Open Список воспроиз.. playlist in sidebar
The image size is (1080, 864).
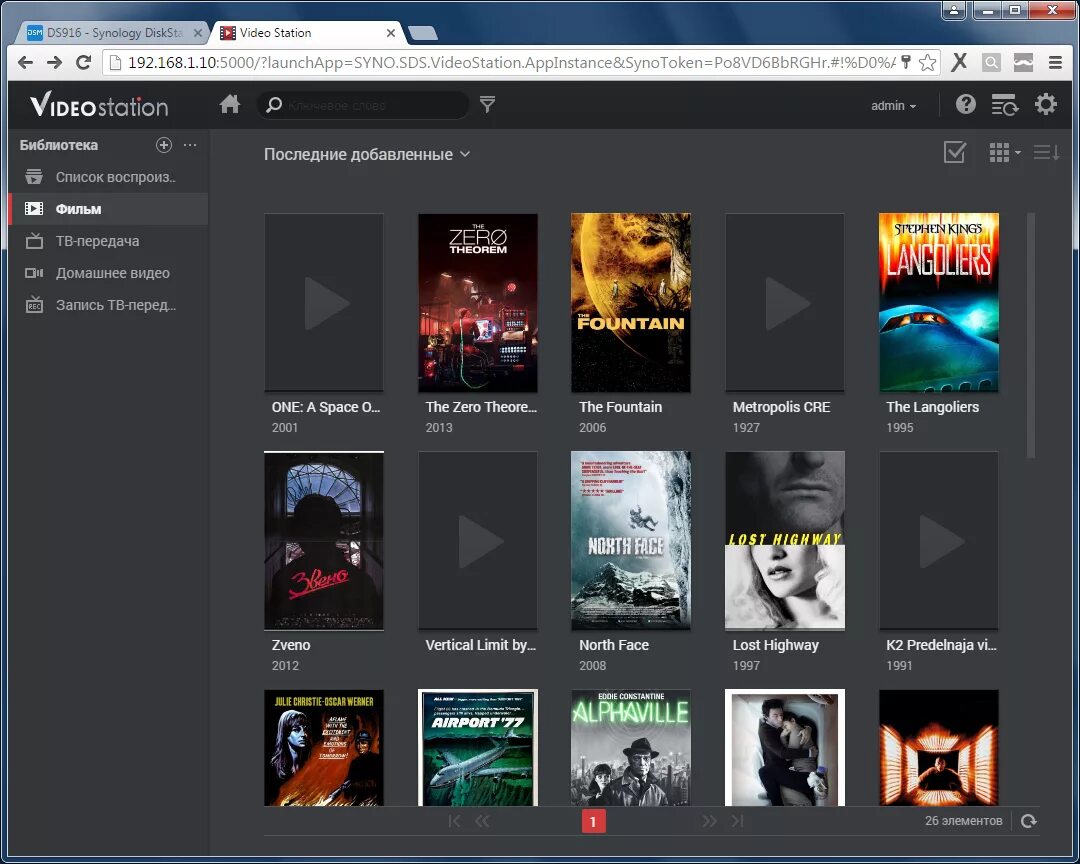pos(108,177)
